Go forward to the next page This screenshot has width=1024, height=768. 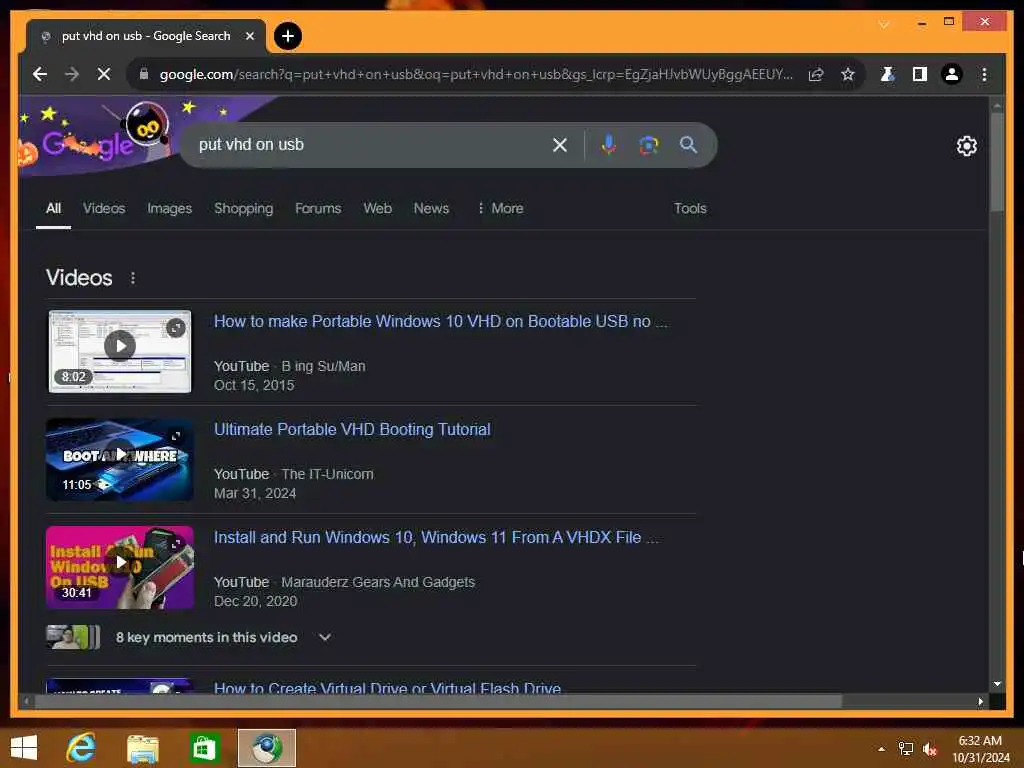(x=72, y=74)
